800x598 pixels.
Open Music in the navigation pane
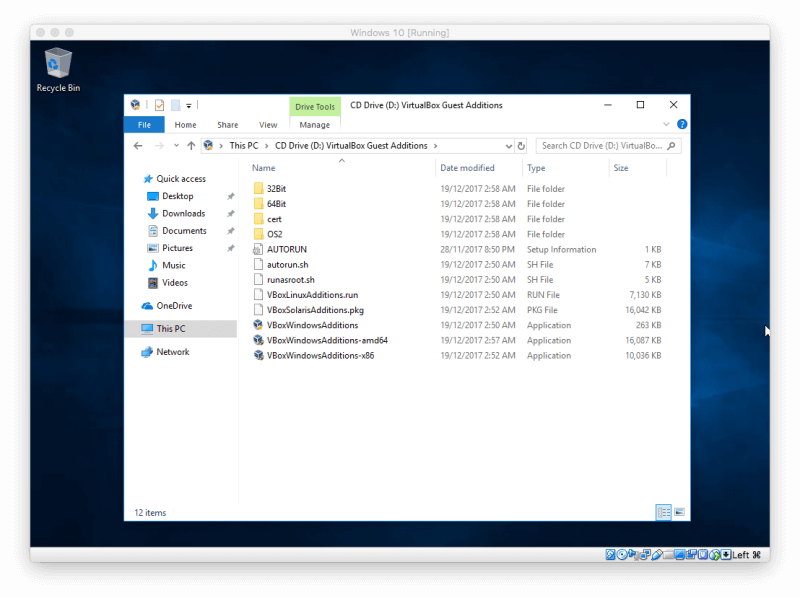pos(173,265)
